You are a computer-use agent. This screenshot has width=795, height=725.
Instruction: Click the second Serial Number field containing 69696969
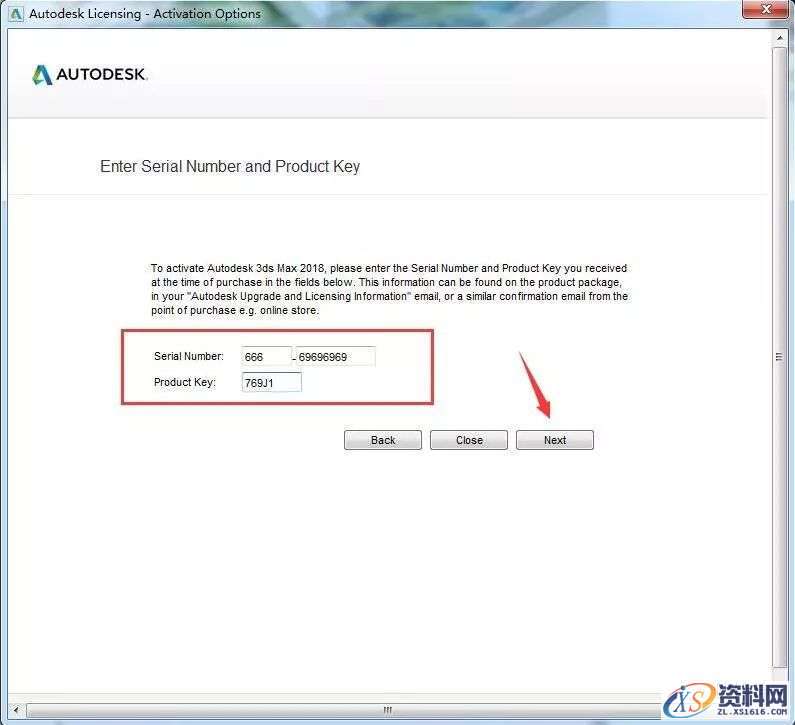coord(335,357)
